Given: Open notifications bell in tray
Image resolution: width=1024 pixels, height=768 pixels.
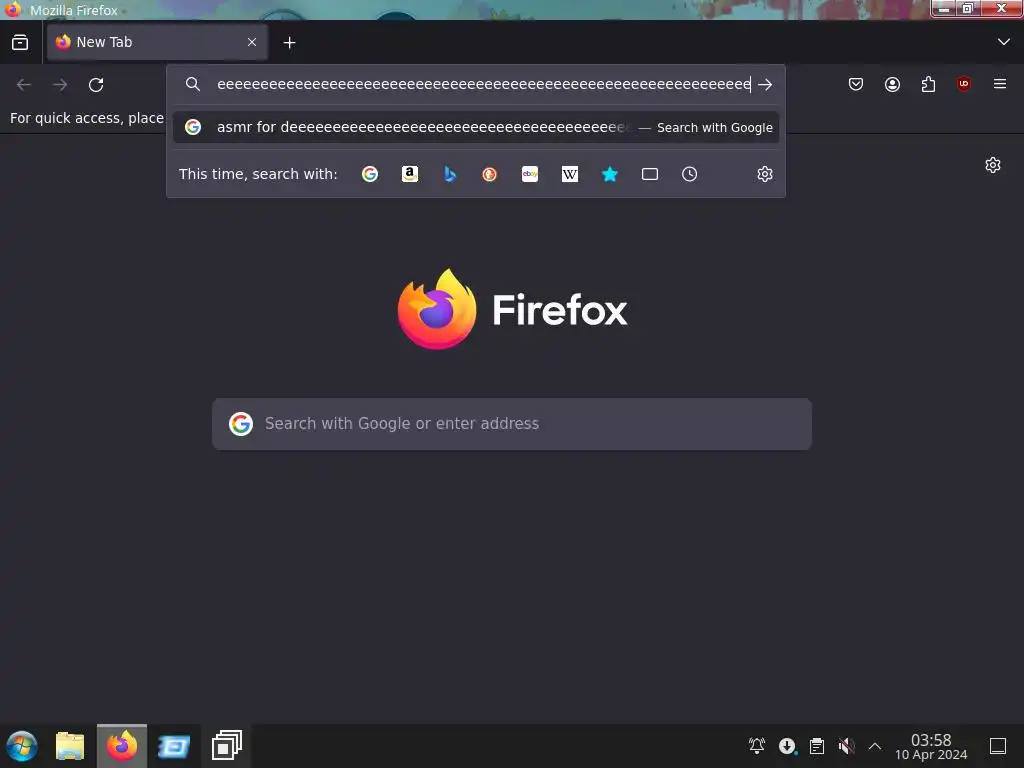Looking at the screenshot, I should [757, 746].
